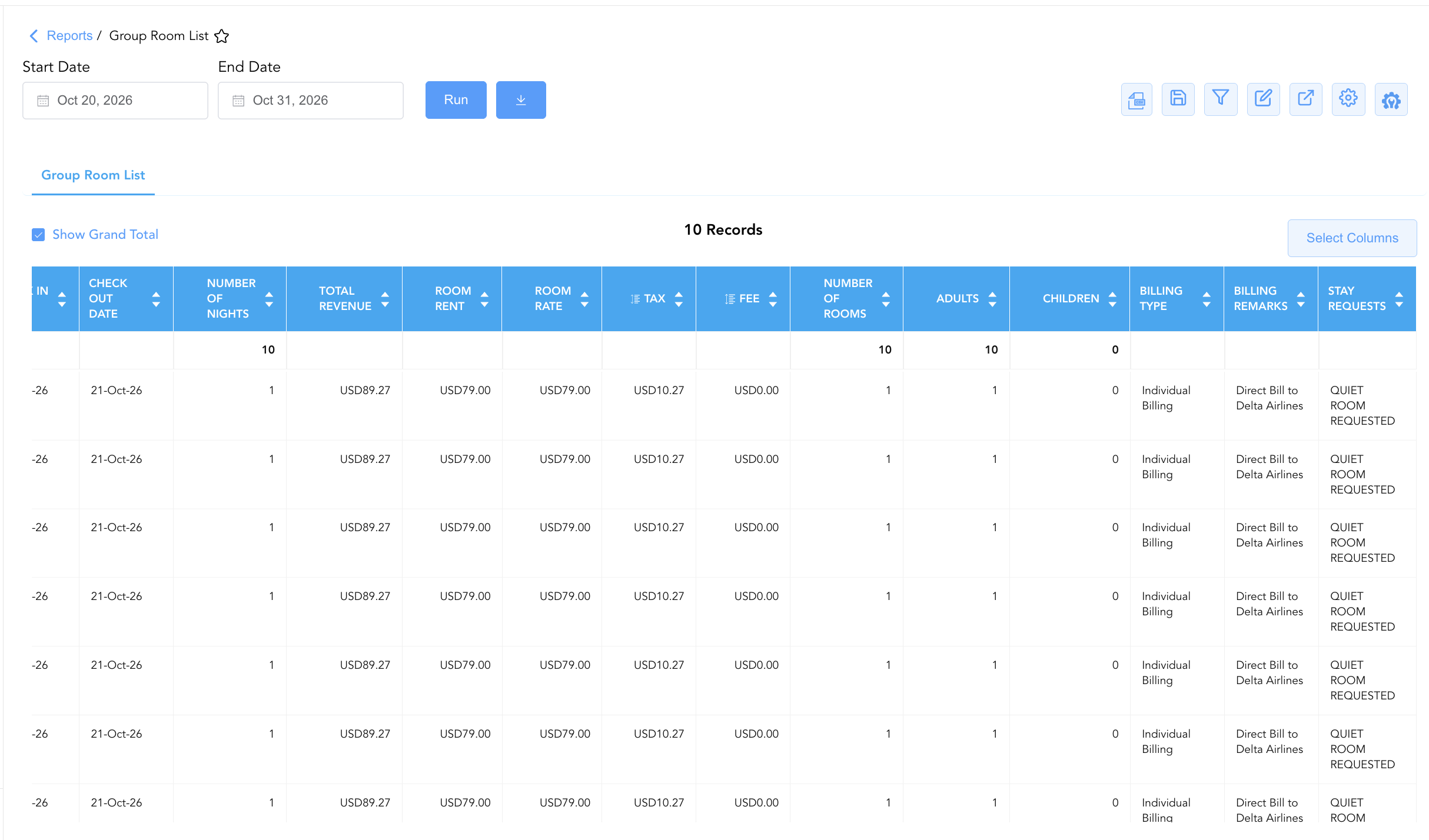
Task: Go back to Reports link
Action: click(69, 36)
